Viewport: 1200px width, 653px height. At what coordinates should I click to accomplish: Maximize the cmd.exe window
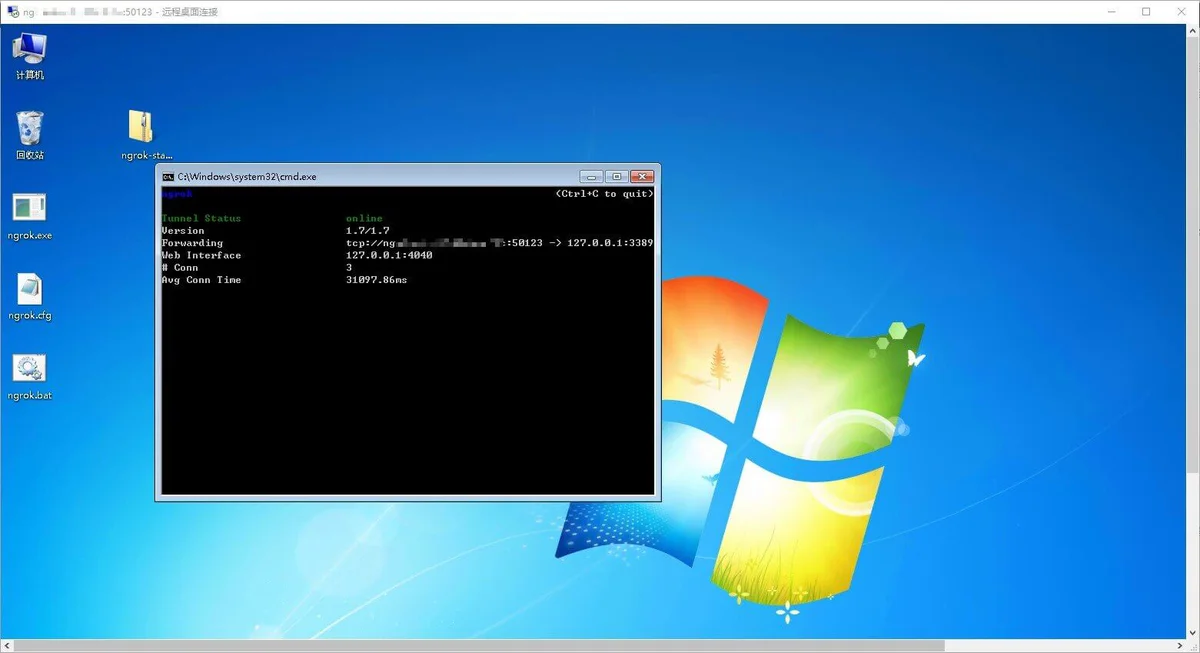[x=617, y=177]
